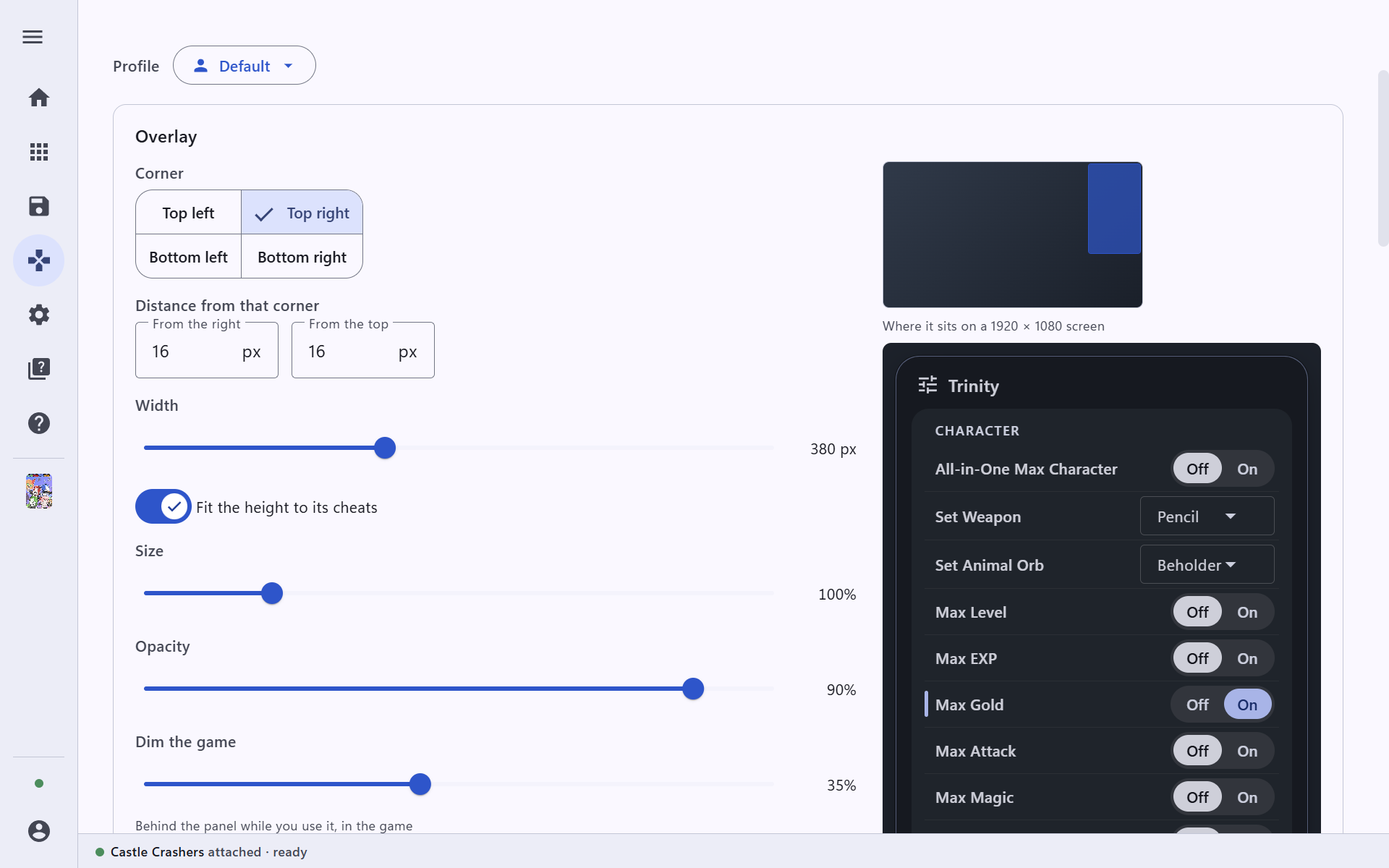Open the Castle Crashers game thumbnail
Screen dimensions: 1389x868
[x=39, y=491]
